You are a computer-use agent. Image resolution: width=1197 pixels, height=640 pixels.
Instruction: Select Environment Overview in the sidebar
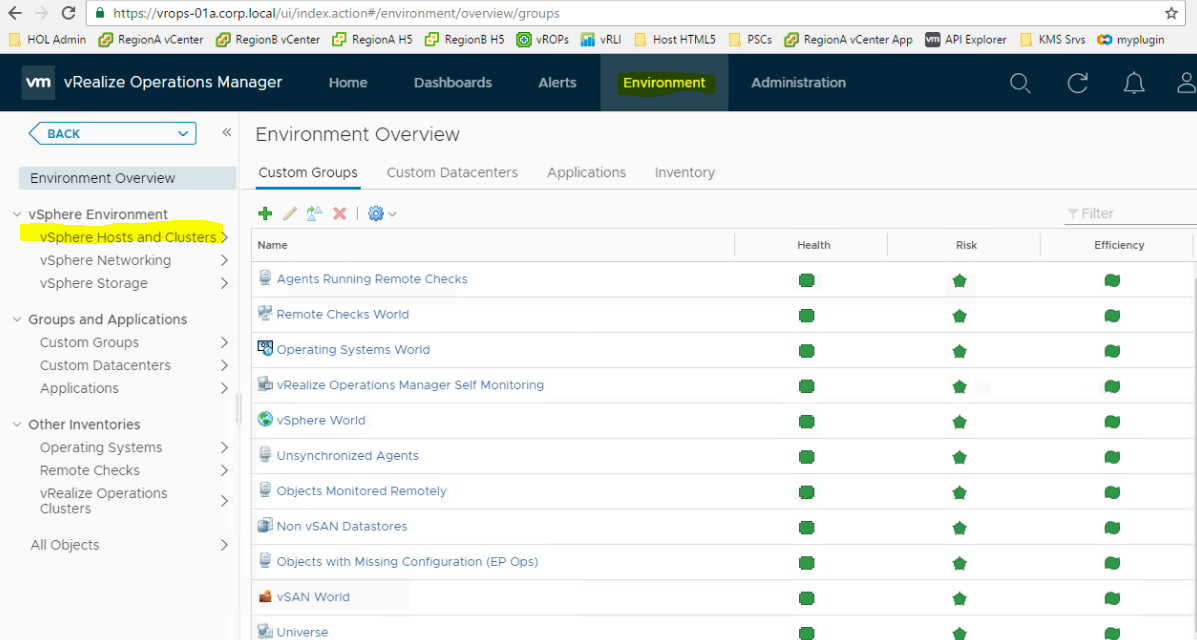pos(127,178)
